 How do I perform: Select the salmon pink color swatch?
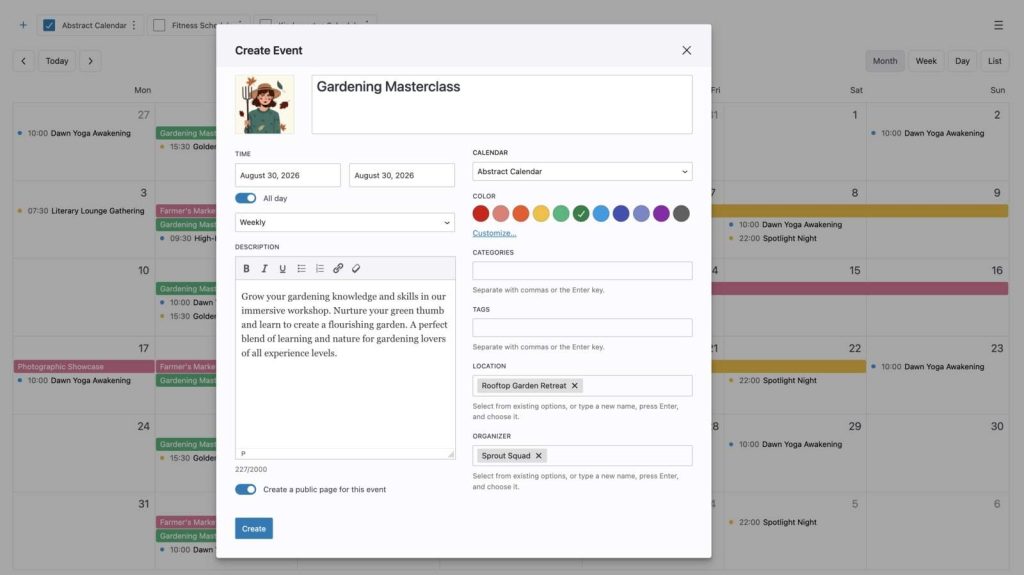point(501,213)
